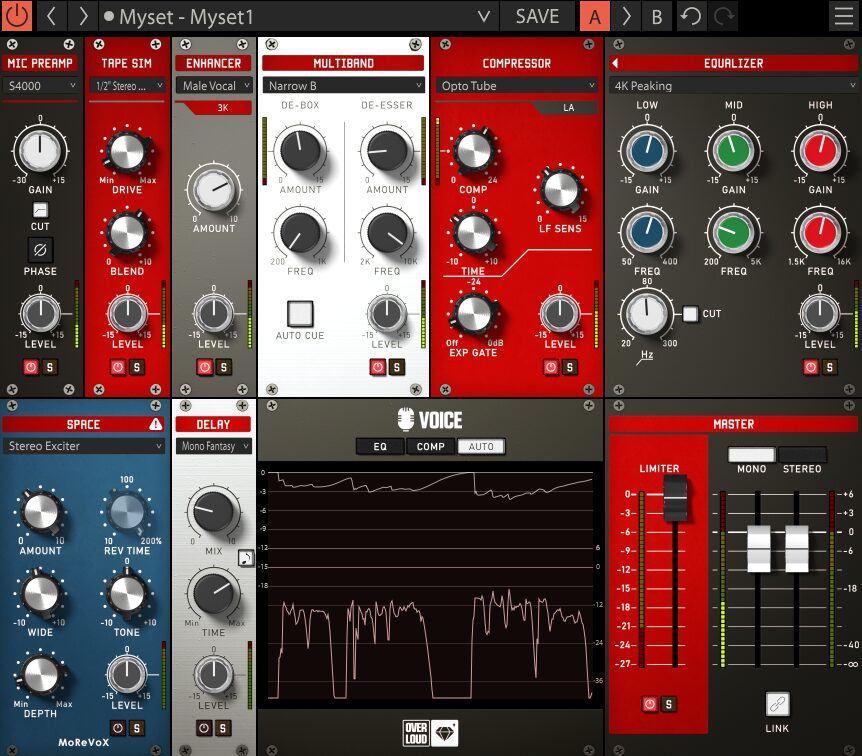This screenshot has width=862, height=756.
Task: Click the main power button in top bar
Action: click(18, 16)
